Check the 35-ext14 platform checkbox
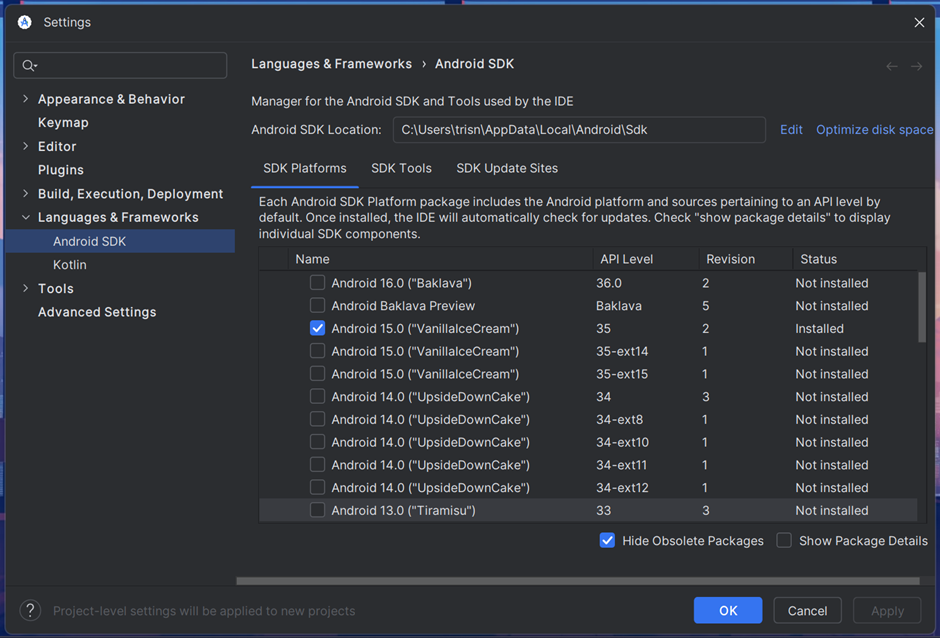Image resolution: width=940 pixels, height=638 pixels. coord(317,351)
